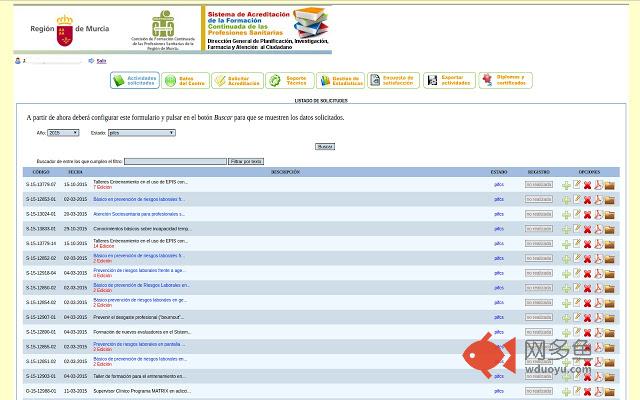
Task: Delete the Atención Sociosanitaria request
Action: click(x=587, y=215)
